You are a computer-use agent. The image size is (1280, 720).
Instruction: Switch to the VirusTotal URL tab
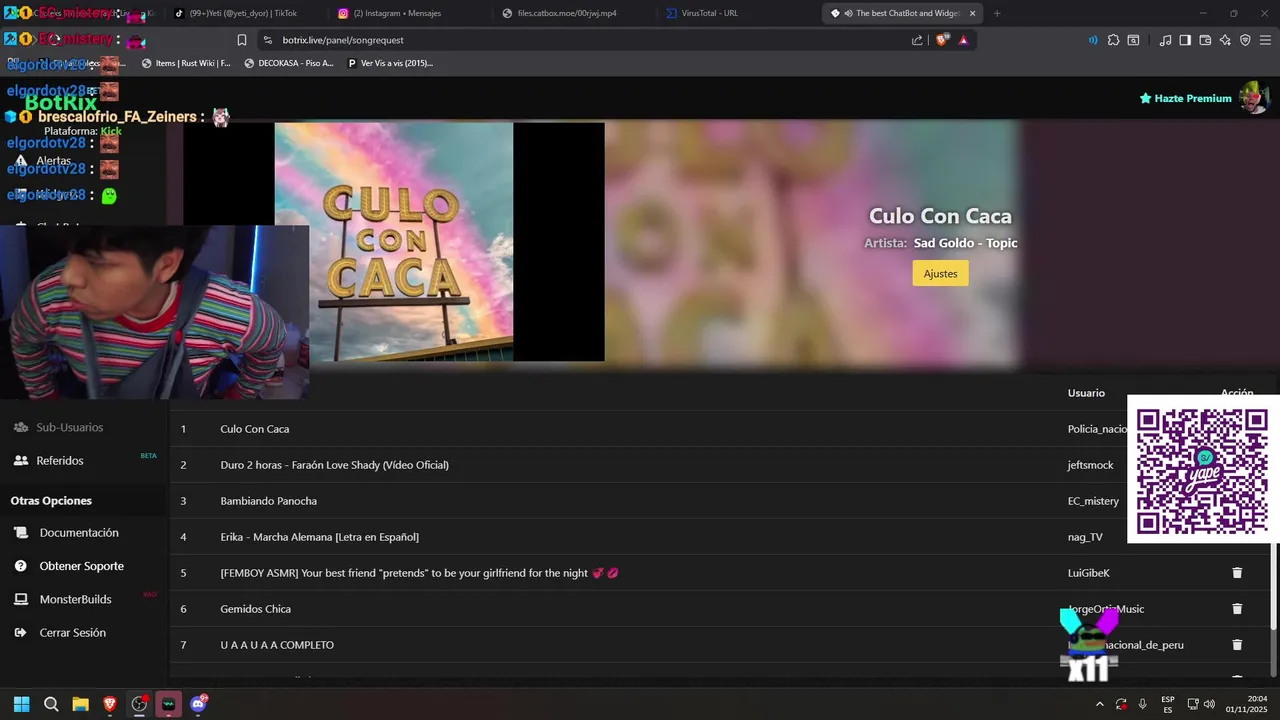pyautogui.click(x=733, y=13)
